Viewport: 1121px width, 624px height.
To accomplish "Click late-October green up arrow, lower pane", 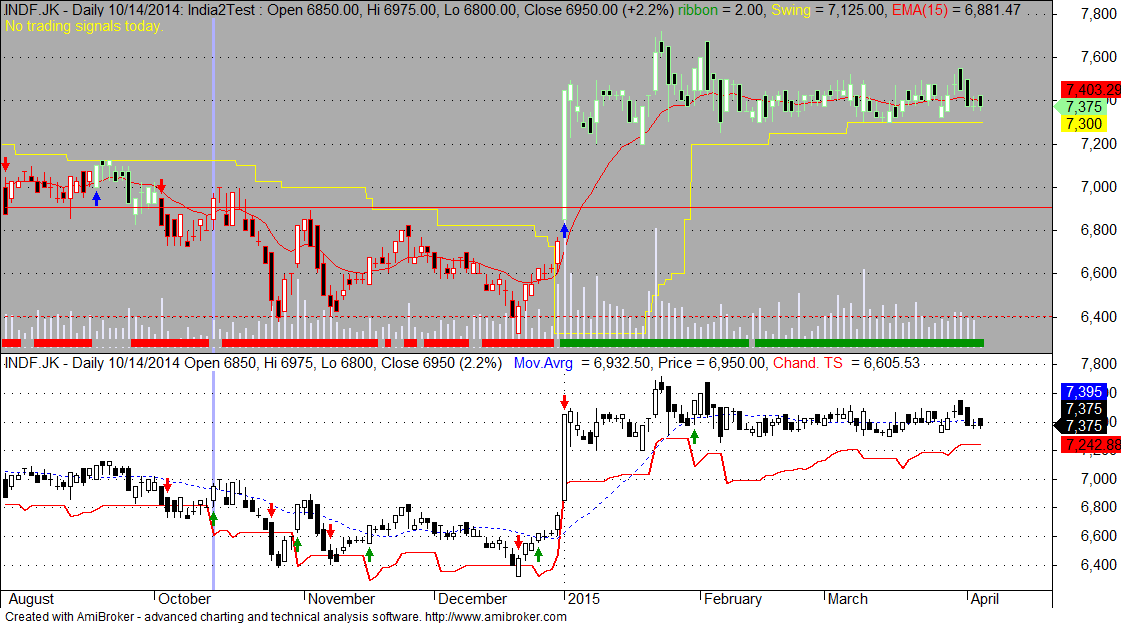I will [x=297, y=545].
